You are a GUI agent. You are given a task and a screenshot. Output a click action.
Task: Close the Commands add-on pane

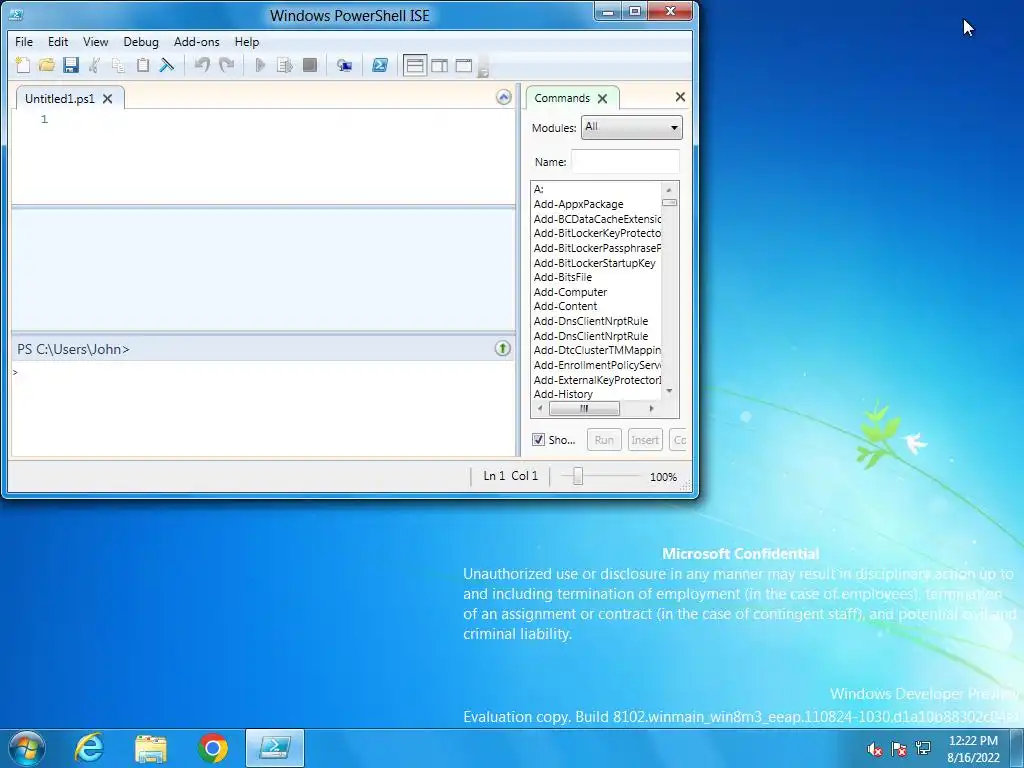(x=680, y=97)
